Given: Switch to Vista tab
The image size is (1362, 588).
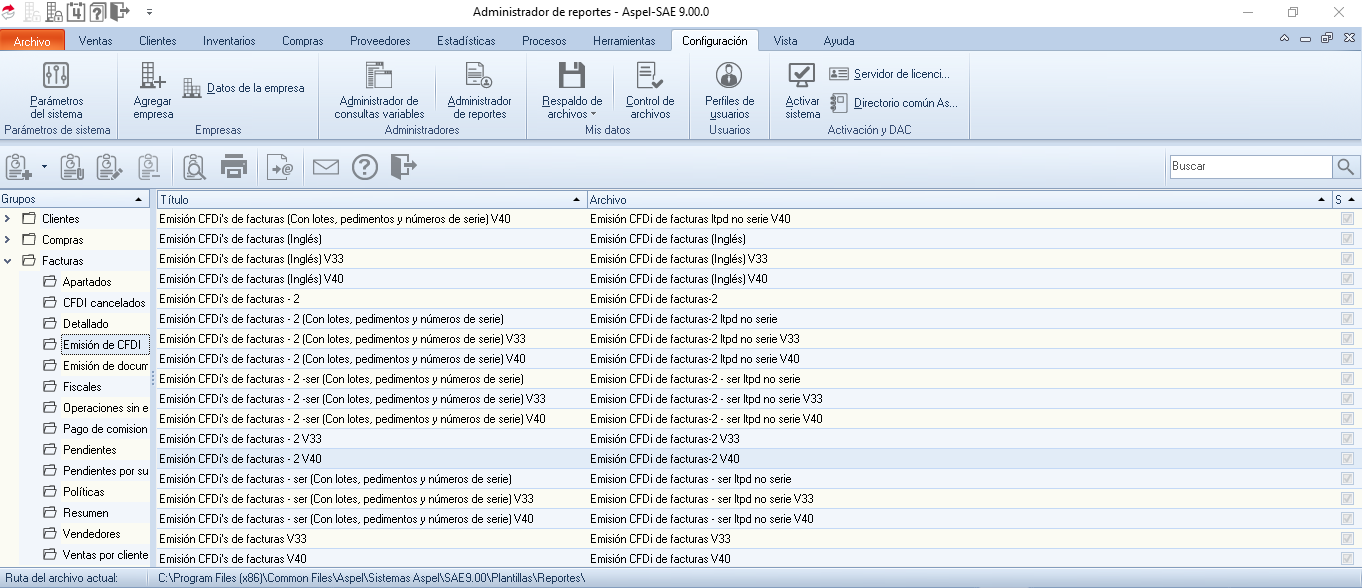Looking at the screenshot, I should click(x=785, y=41).
